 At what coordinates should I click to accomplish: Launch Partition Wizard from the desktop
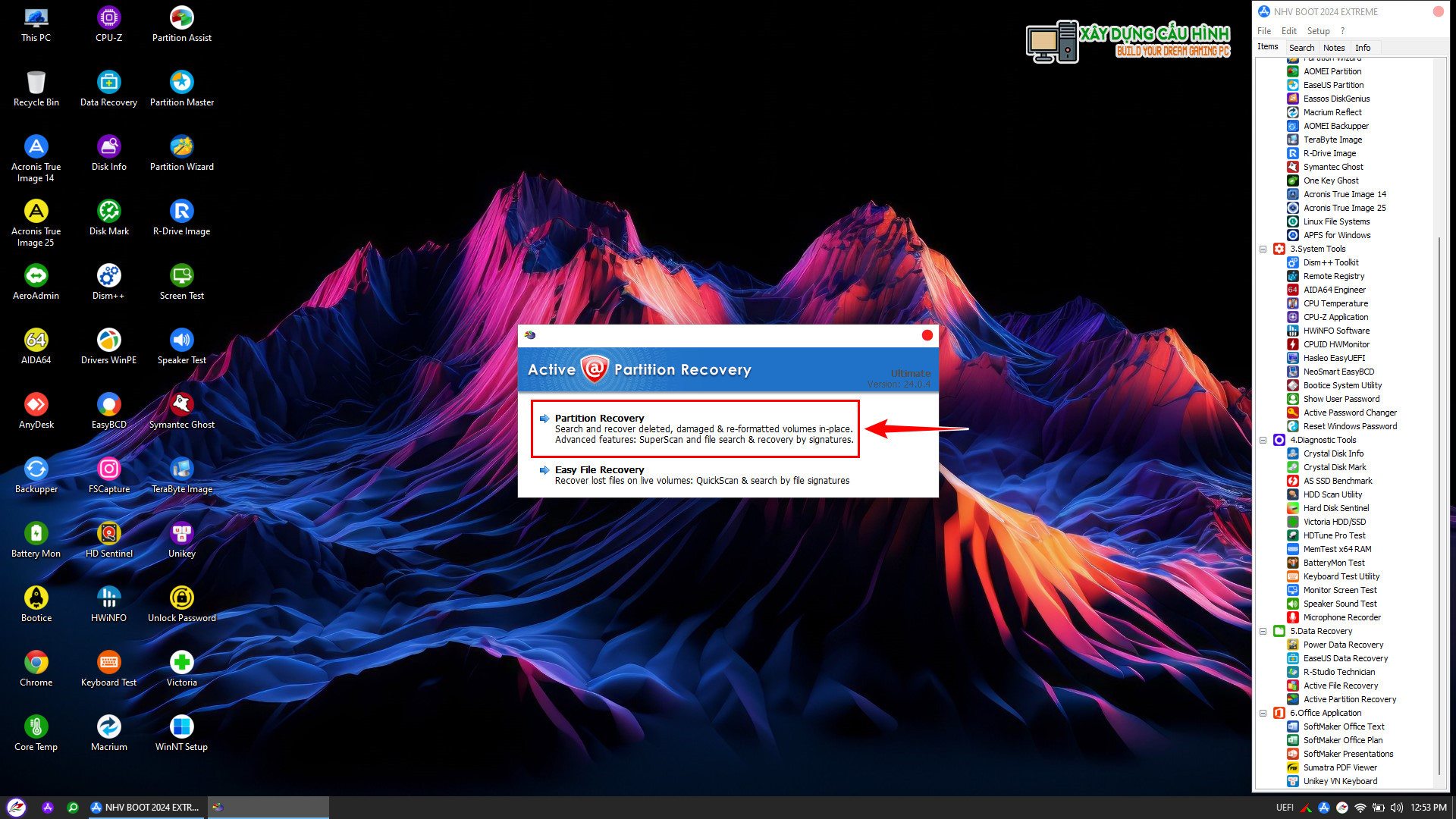coord(181,152)
